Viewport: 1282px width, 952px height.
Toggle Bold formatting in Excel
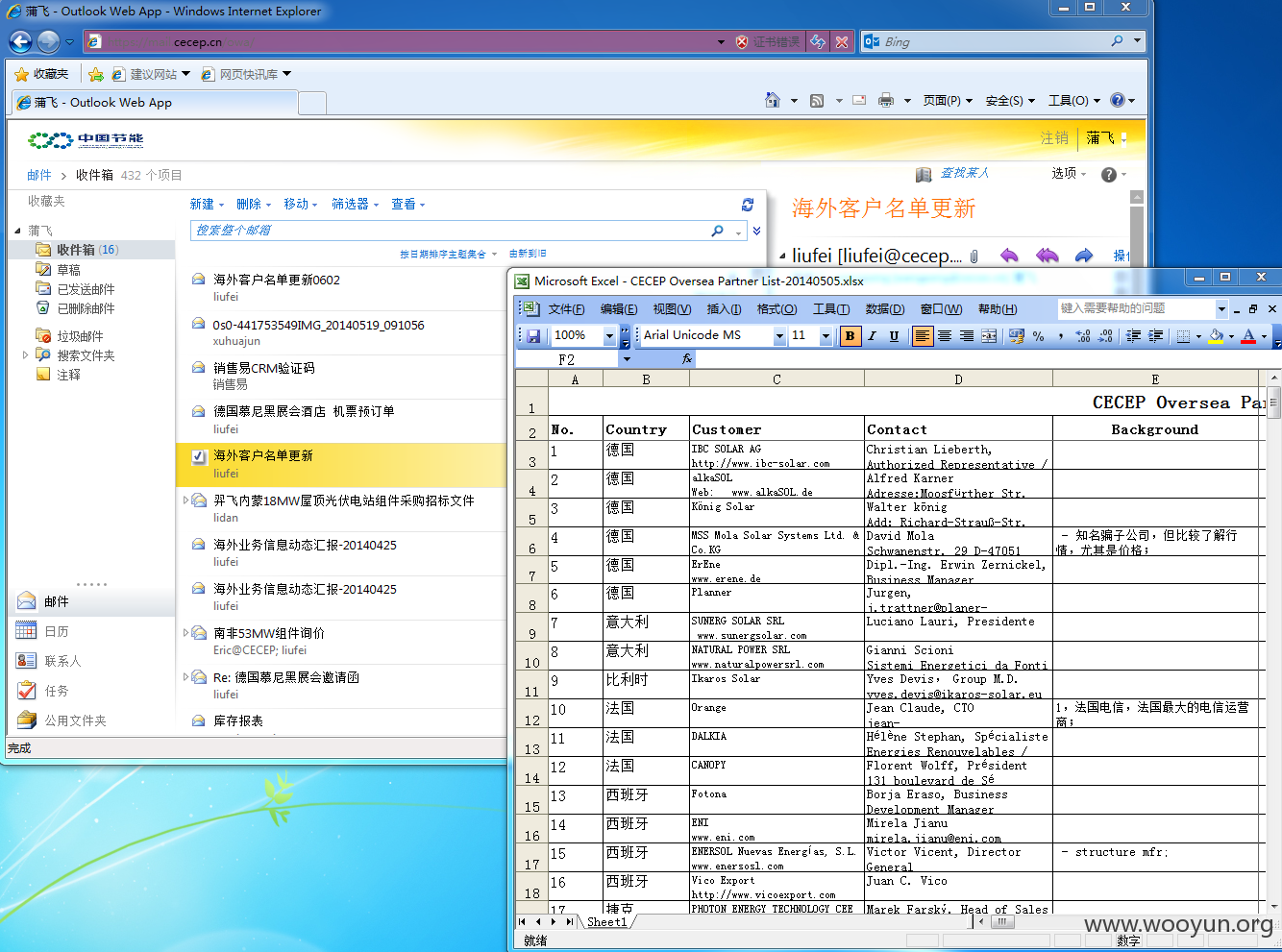[850, 335]
